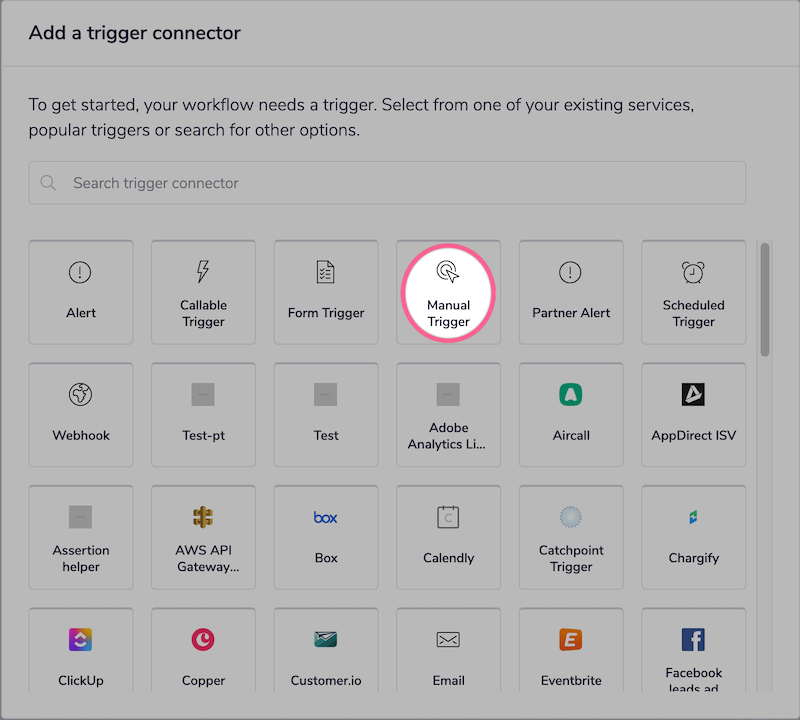Choose the Alert trigger connector
This screenshot has width=800, height=720.
81,292
